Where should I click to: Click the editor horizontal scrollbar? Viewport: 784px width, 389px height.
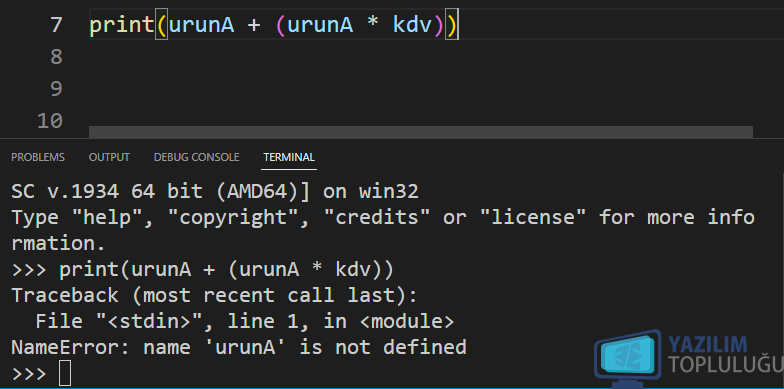click(420, 132)
